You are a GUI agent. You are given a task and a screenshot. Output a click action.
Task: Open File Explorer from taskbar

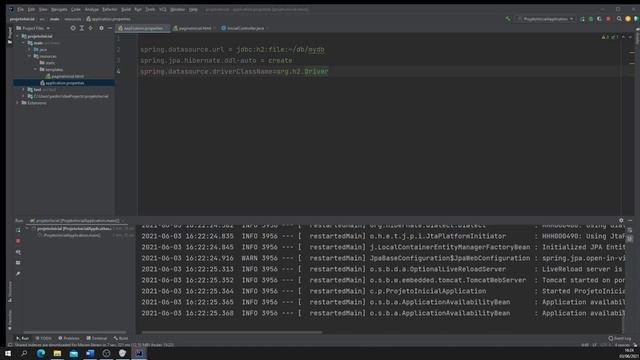pos(57,353)
